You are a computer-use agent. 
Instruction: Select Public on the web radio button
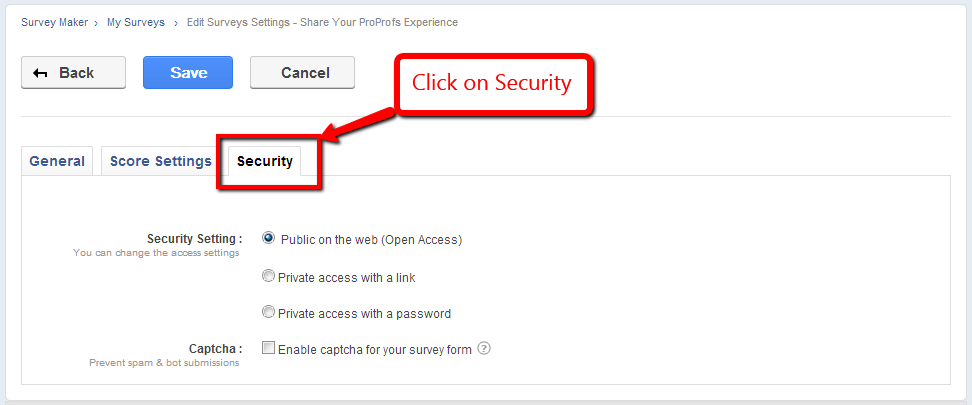pyautogui.click(x=268, y=238)
